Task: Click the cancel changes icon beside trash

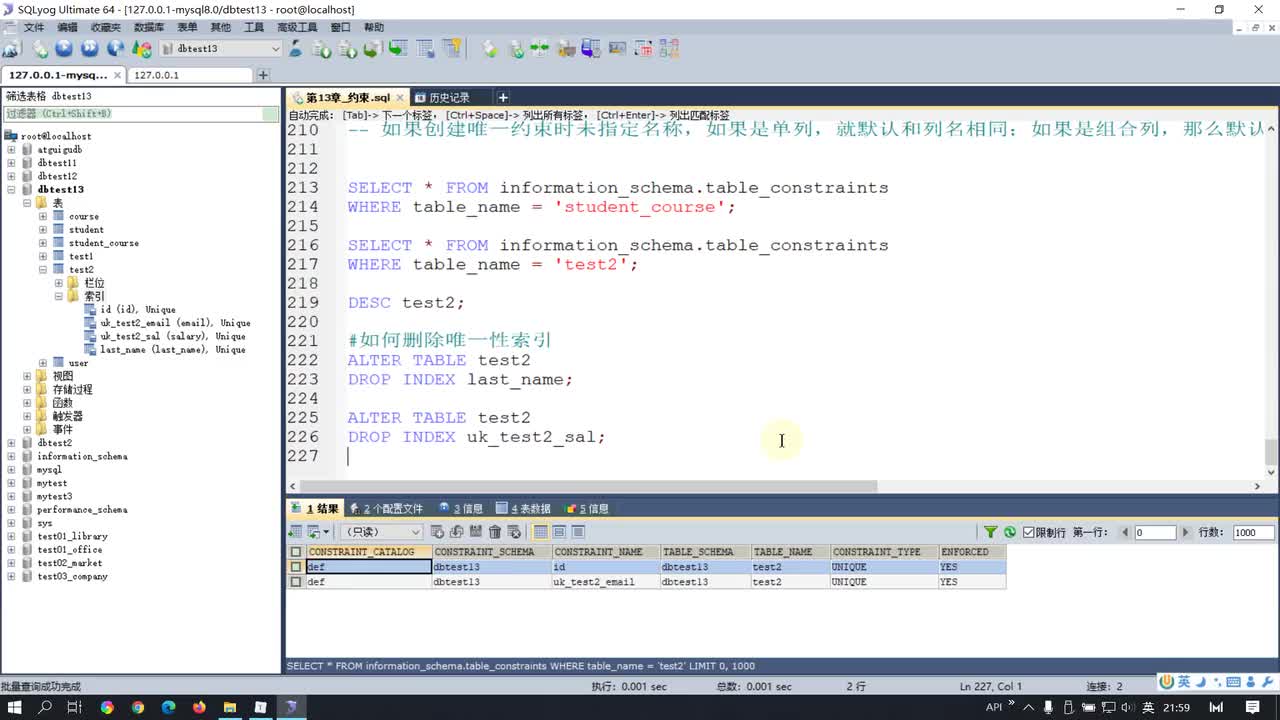Action: tap(514, 532)
